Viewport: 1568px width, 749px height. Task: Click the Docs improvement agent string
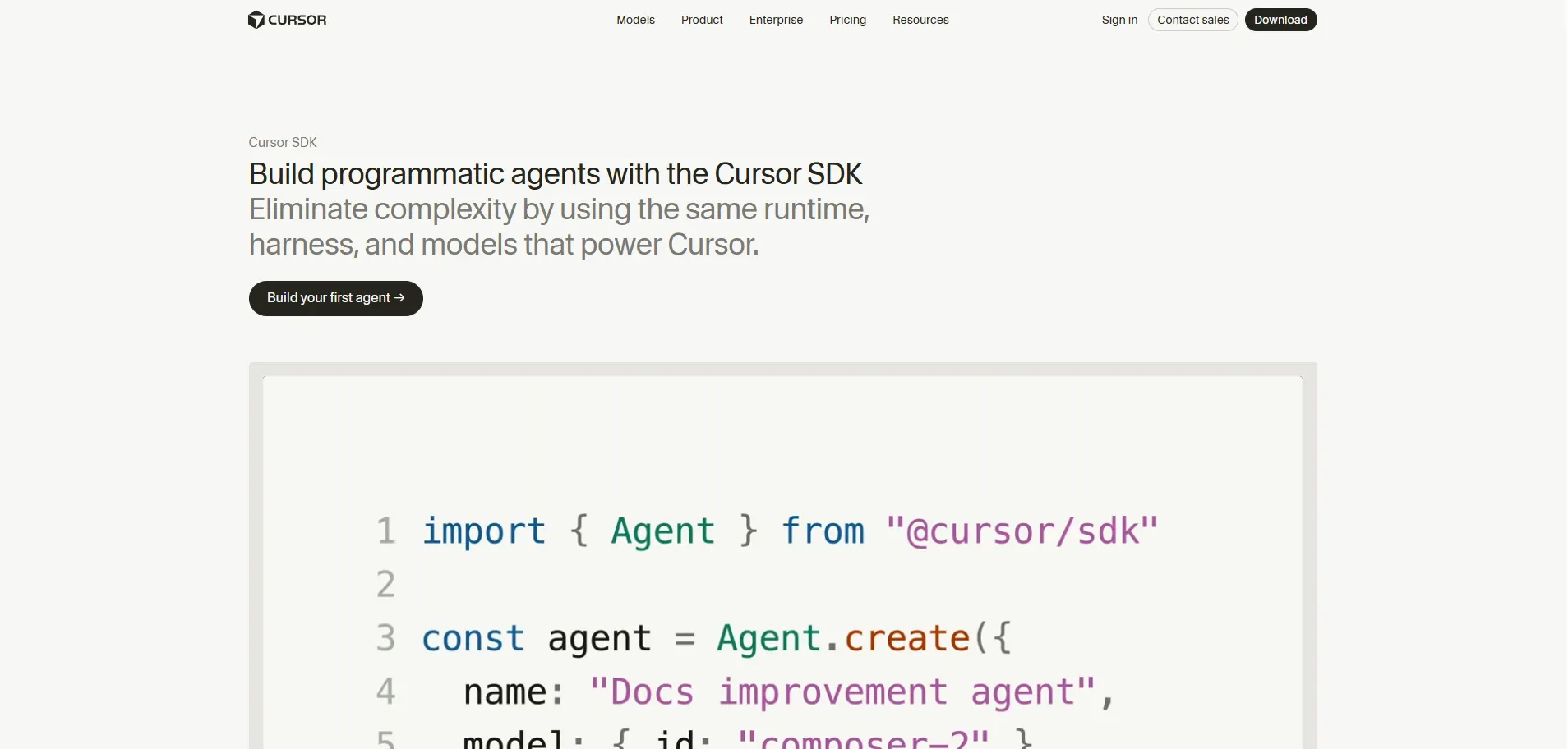(x=843, y=692)
